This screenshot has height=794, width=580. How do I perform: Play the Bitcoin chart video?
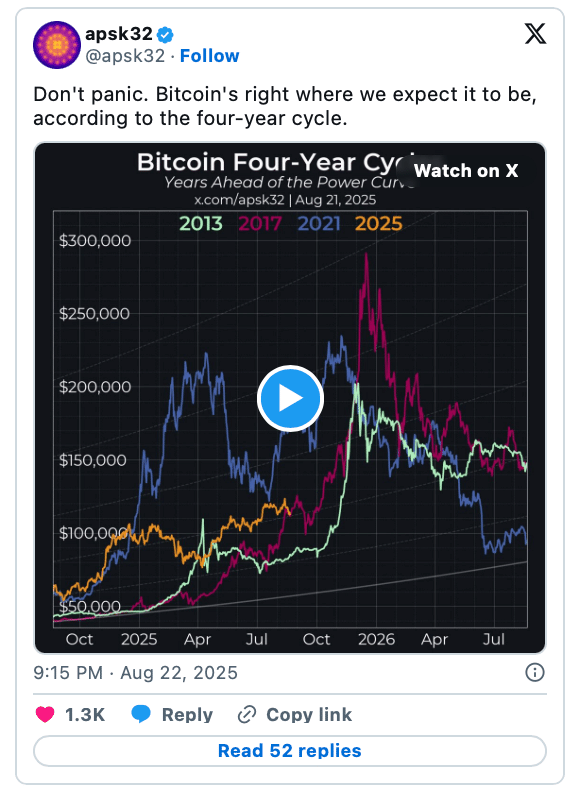point(290,398)
